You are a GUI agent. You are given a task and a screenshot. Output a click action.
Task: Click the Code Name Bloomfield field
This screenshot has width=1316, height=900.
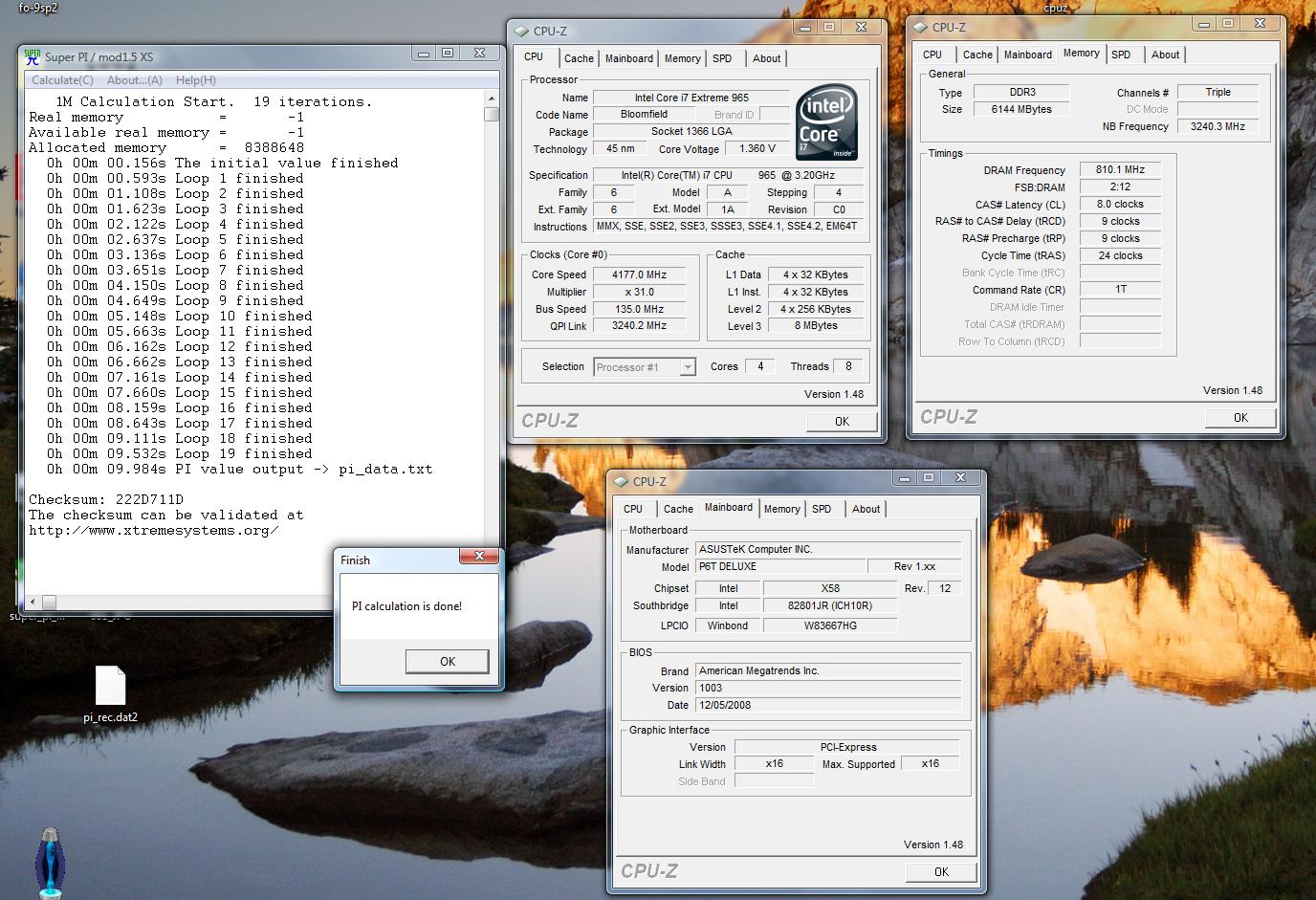[x=644, y=114]
